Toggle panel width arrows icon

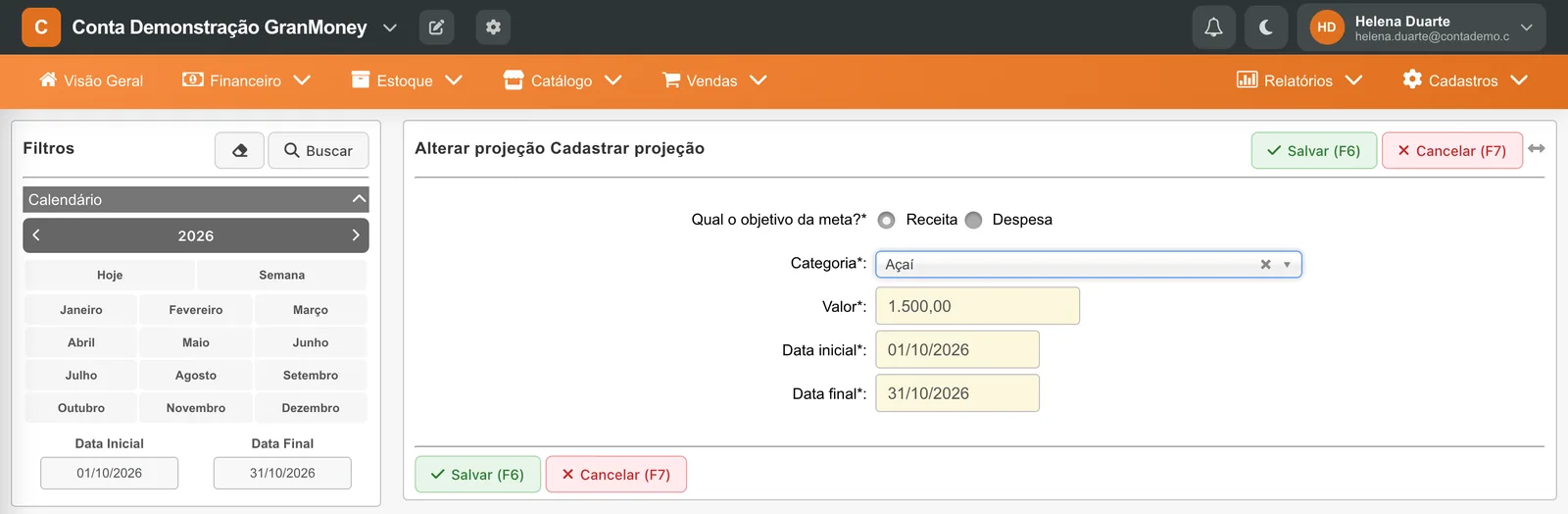click(x=1537, y=148)
